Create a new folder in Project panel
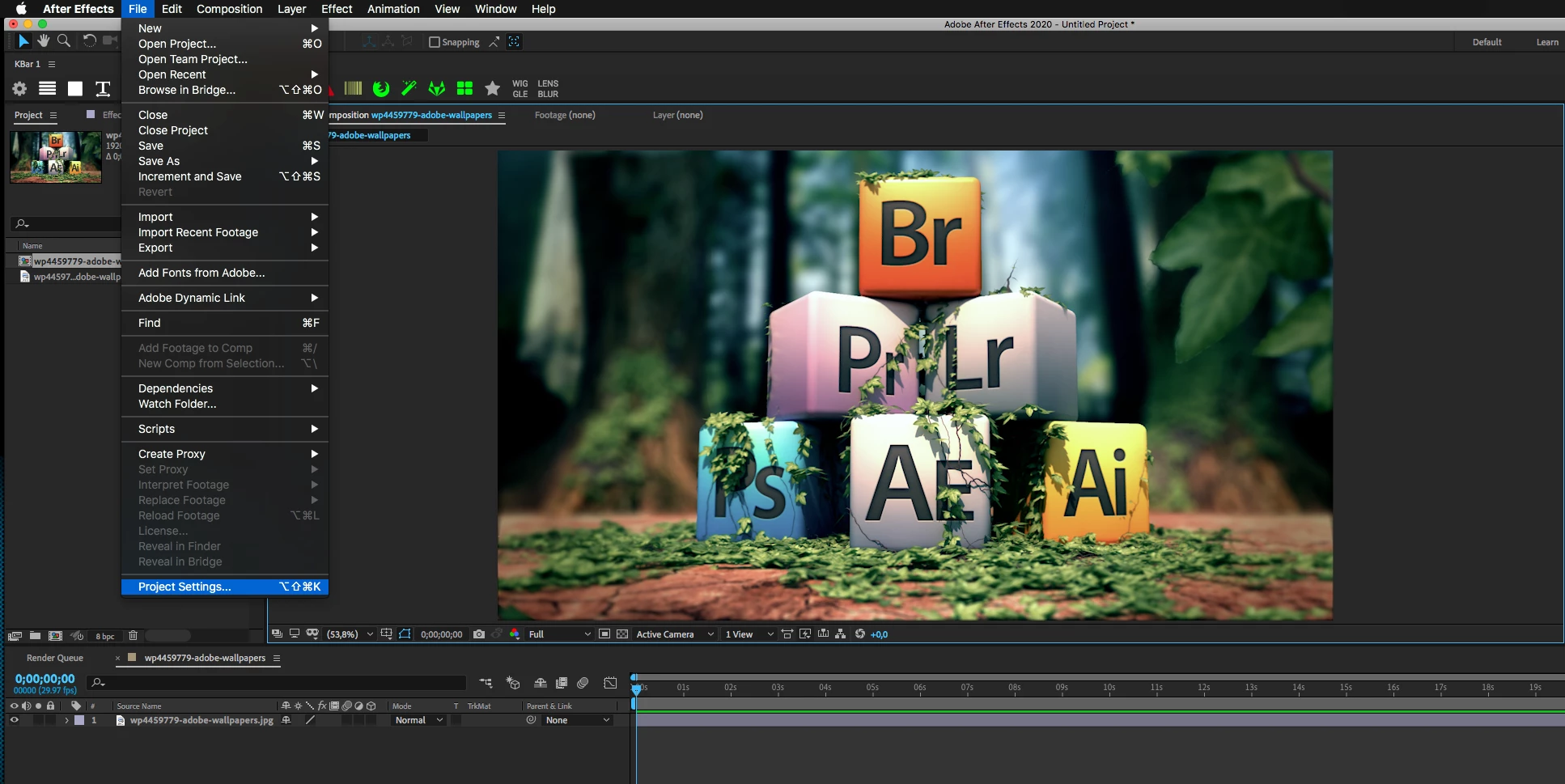1565x784 pixels. pos(35,636)
